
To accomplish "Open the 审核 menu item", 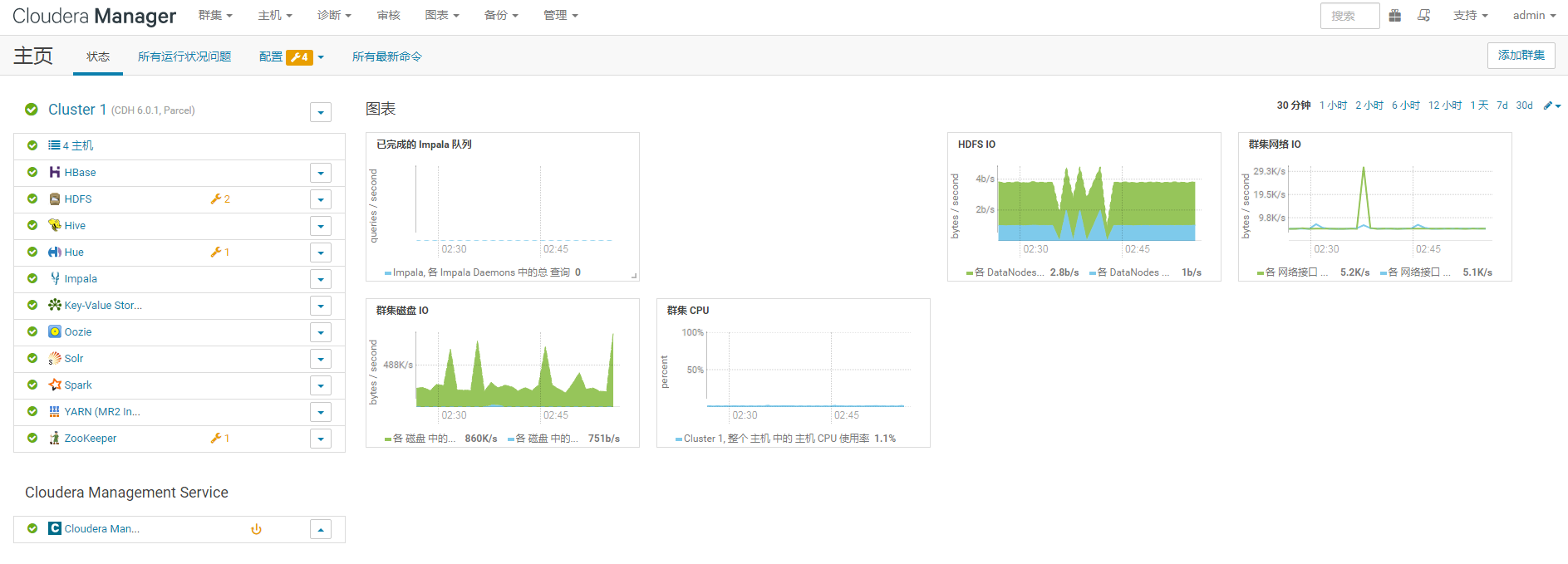I will (388, 15).
